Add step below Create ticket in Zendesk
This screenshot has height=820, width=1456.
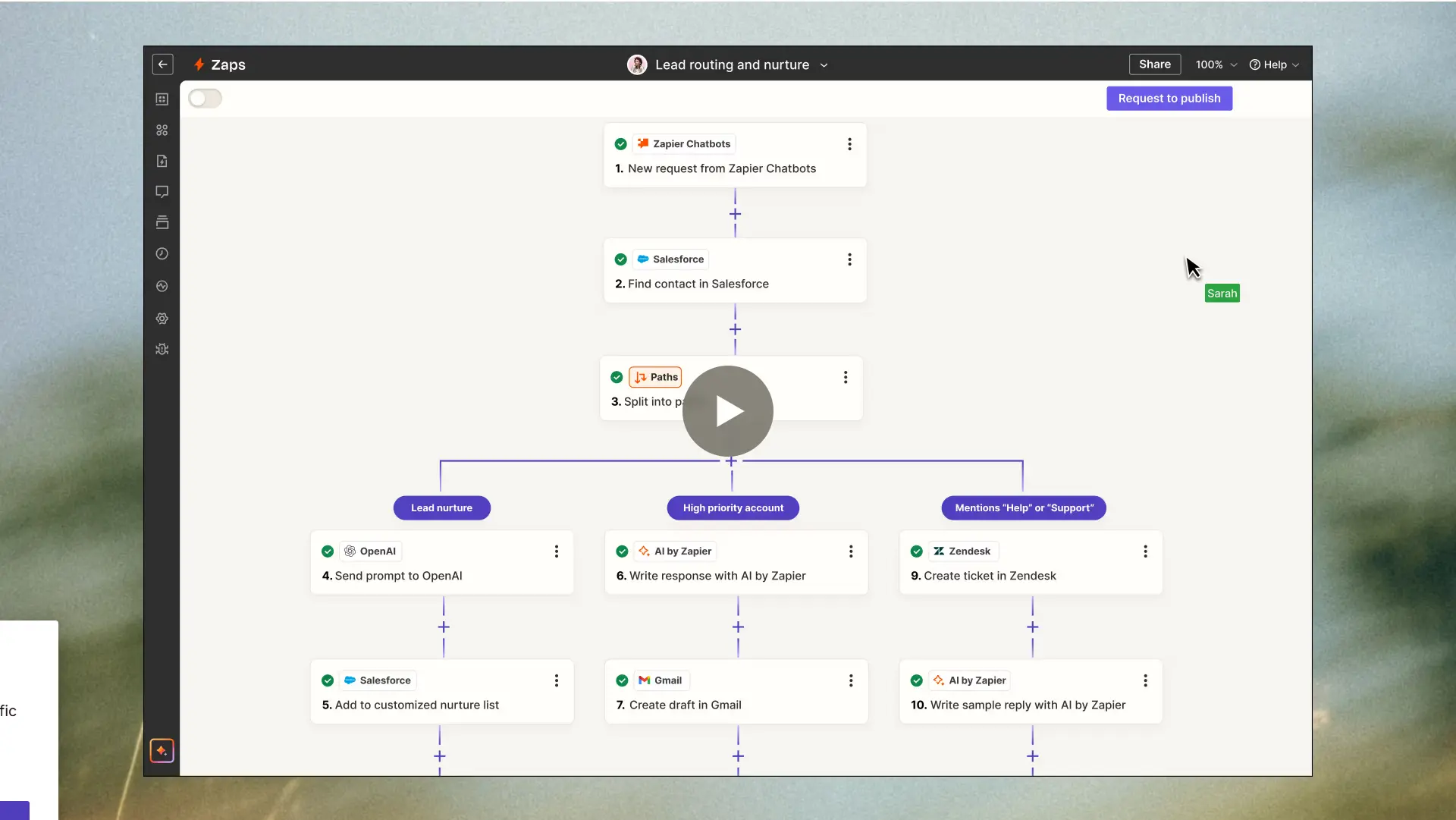(1032, 627)
